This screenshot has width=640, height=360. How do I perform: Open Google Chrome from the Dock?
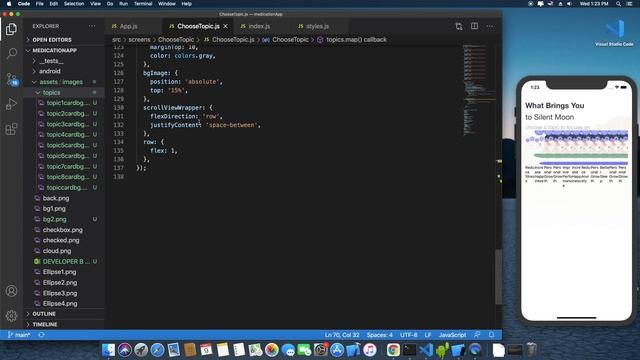pyautogui.click(x=393, y=350)
